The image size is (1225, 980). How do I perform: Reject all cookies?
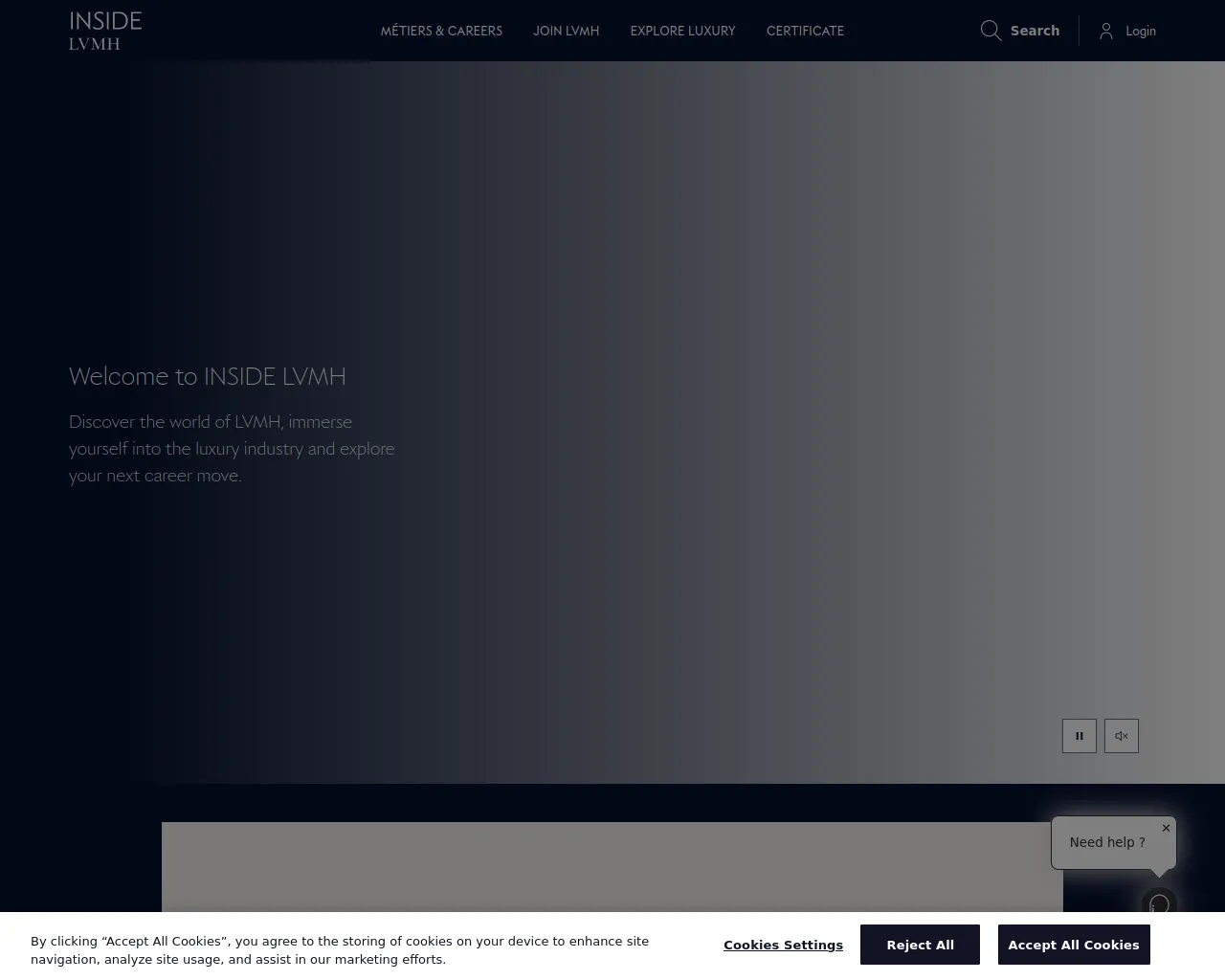point(920,945)
